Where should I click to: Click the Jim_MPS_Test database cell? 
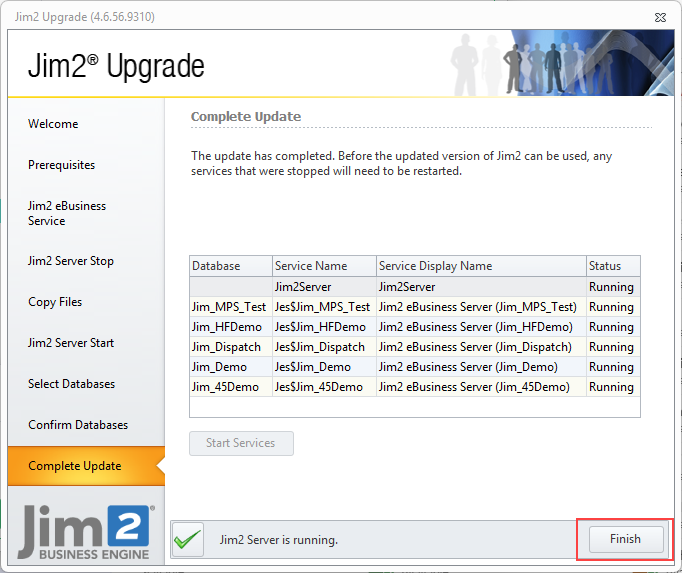coord(231,307)
